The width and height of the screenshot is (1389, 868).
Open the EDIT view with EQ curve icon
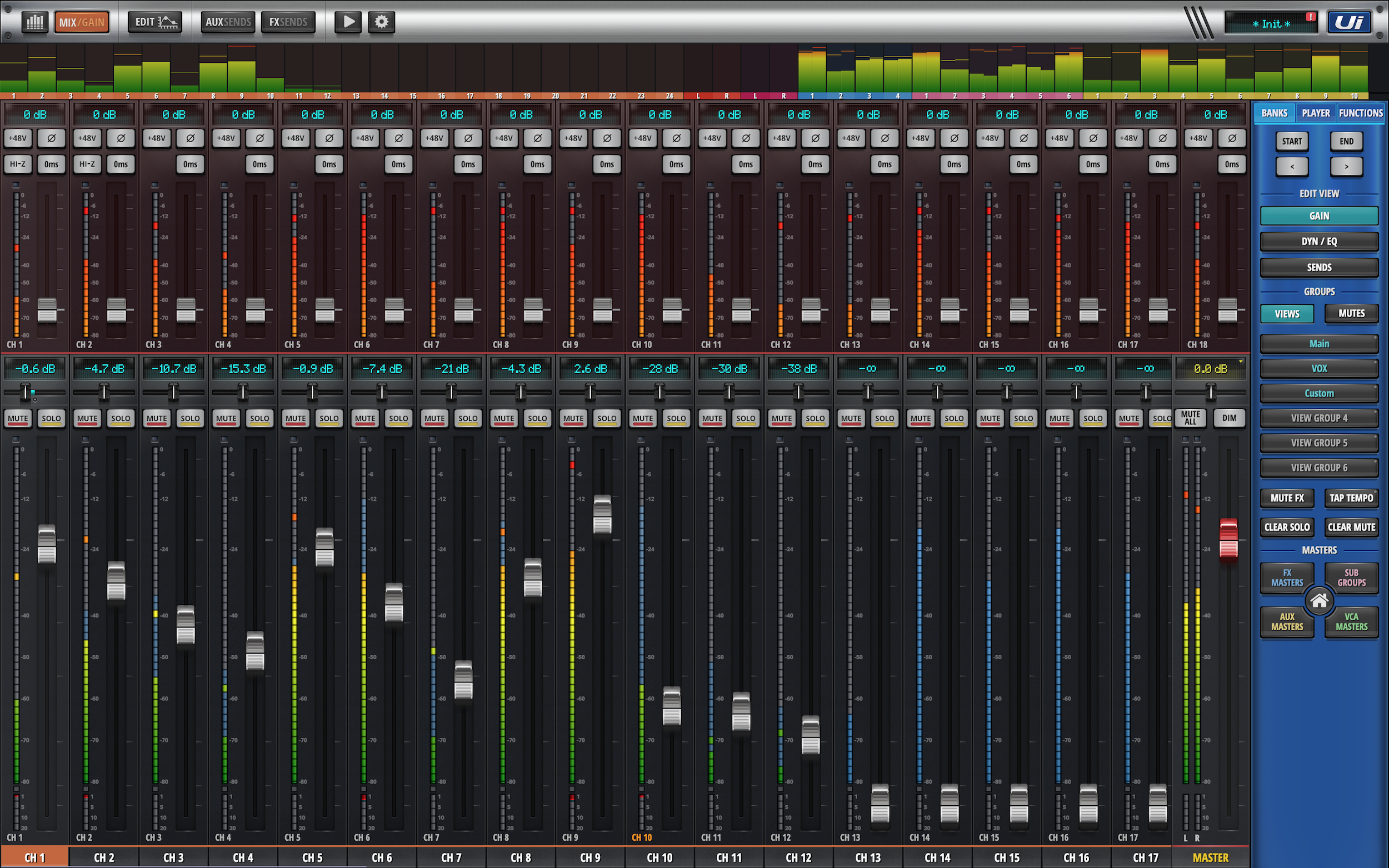click(154, 22)
